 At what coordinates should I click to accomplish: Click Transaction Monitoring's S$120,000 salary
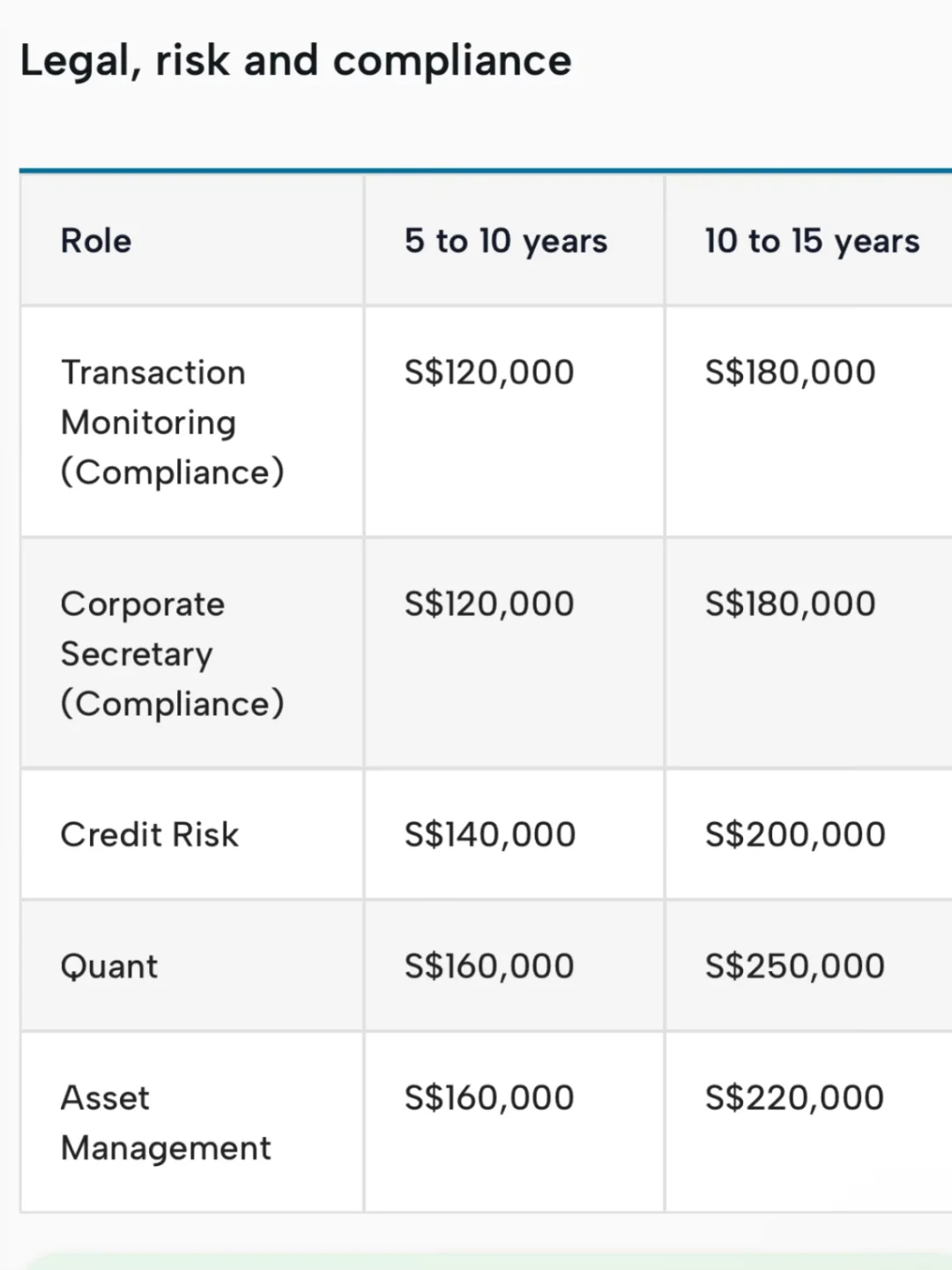pos(489,372)
